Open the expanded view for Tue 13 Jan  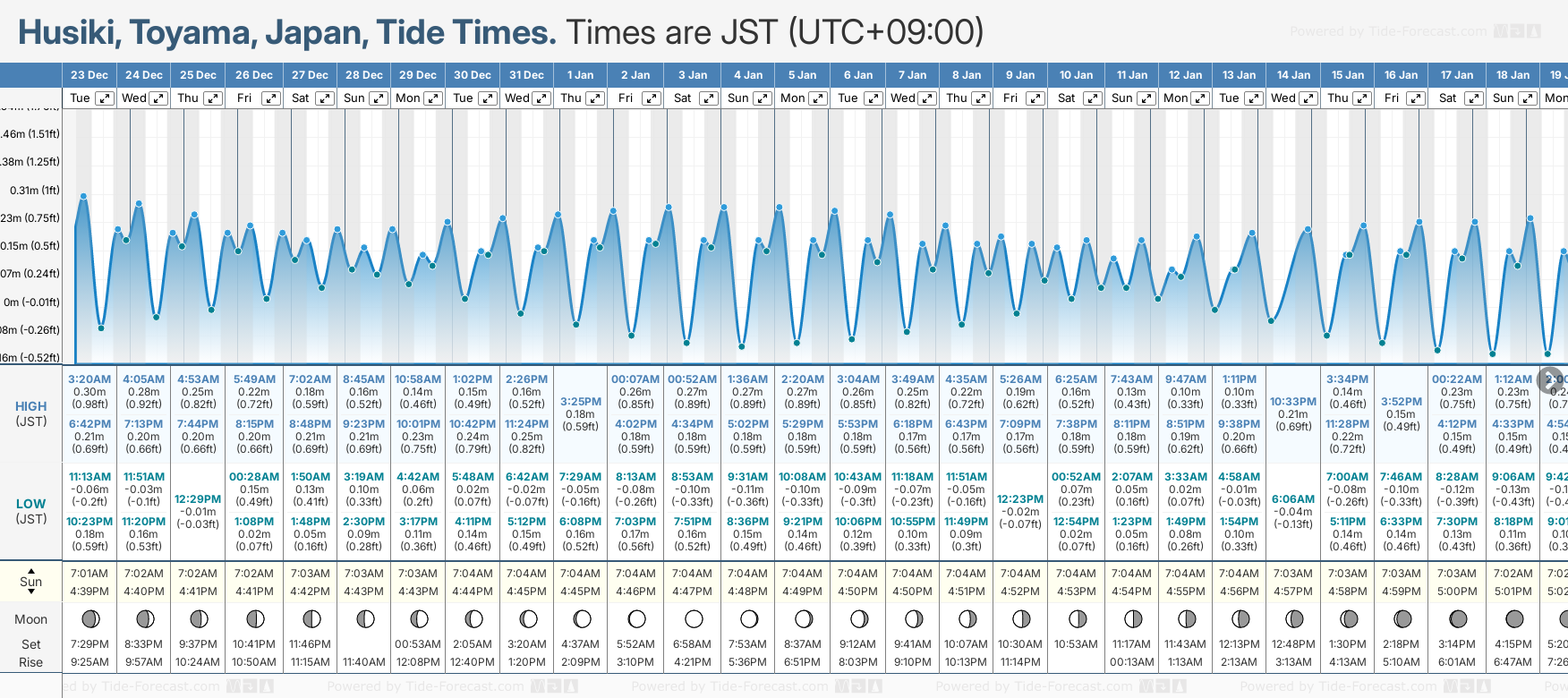coord(1254,98)
